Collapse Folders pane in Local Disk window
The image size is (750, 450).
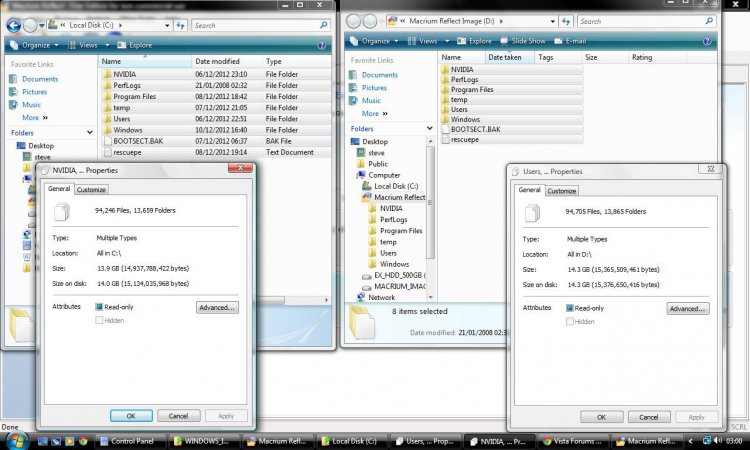point(89,132)
